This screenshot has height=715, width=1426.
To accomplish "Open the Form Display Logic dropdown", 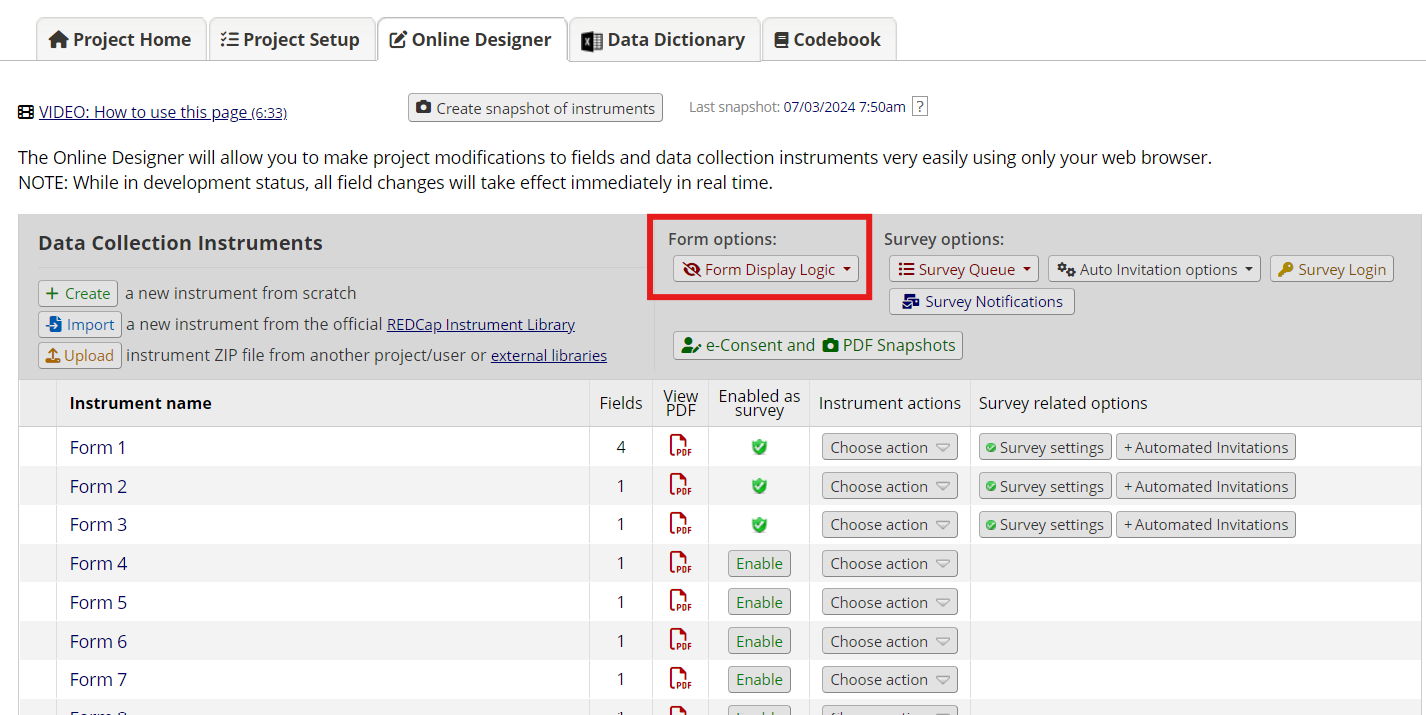I will 765,269.
